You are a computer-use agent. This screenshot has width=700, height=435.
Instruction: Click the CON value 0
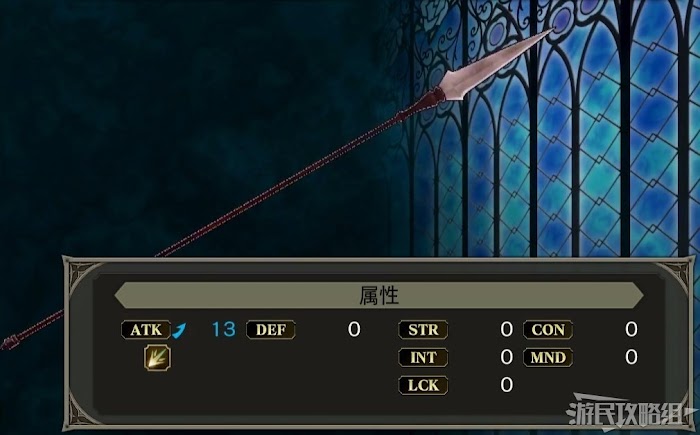coord(631,330)
